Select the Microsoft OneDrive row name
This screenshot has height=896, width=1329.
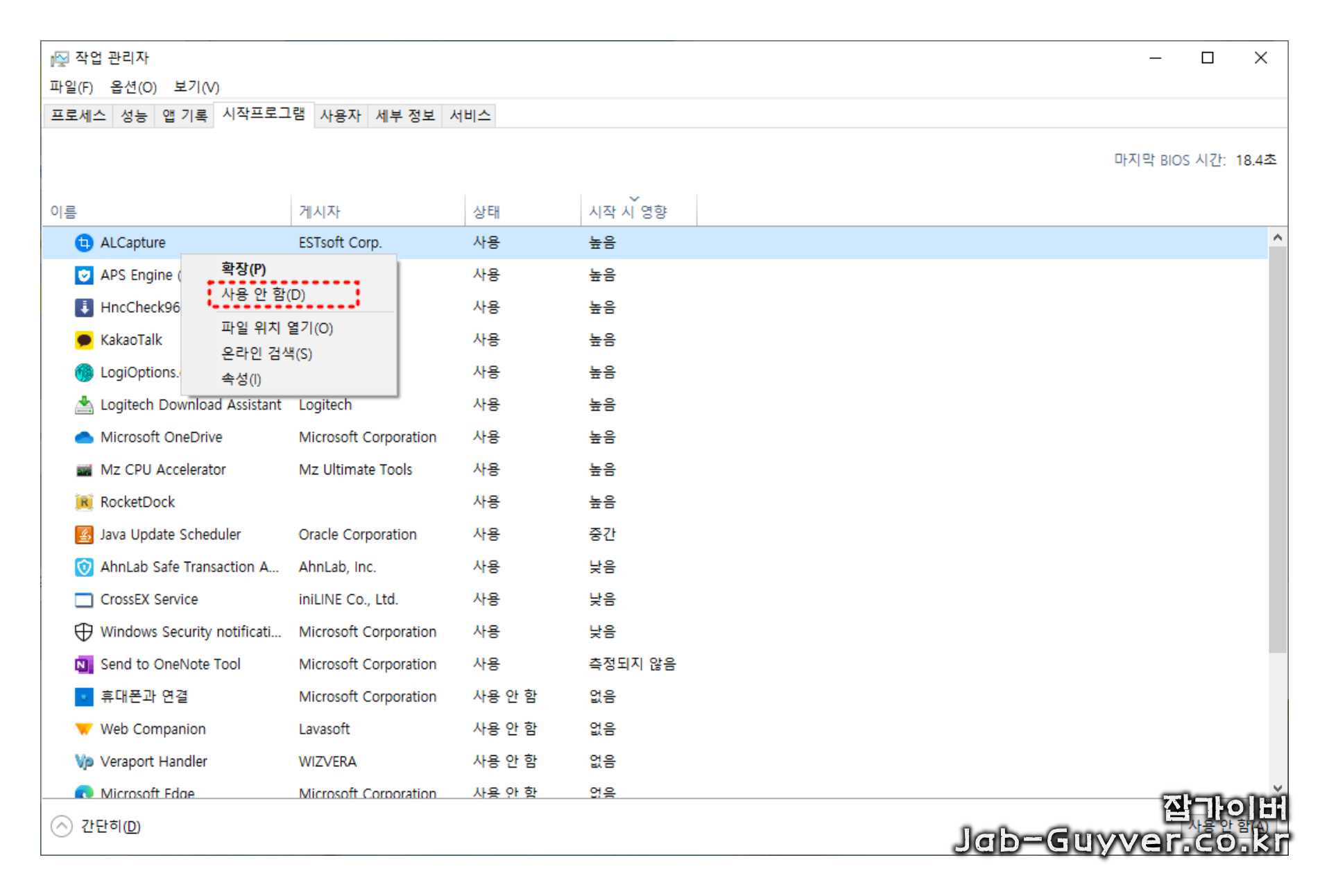[x=161, y=438]
